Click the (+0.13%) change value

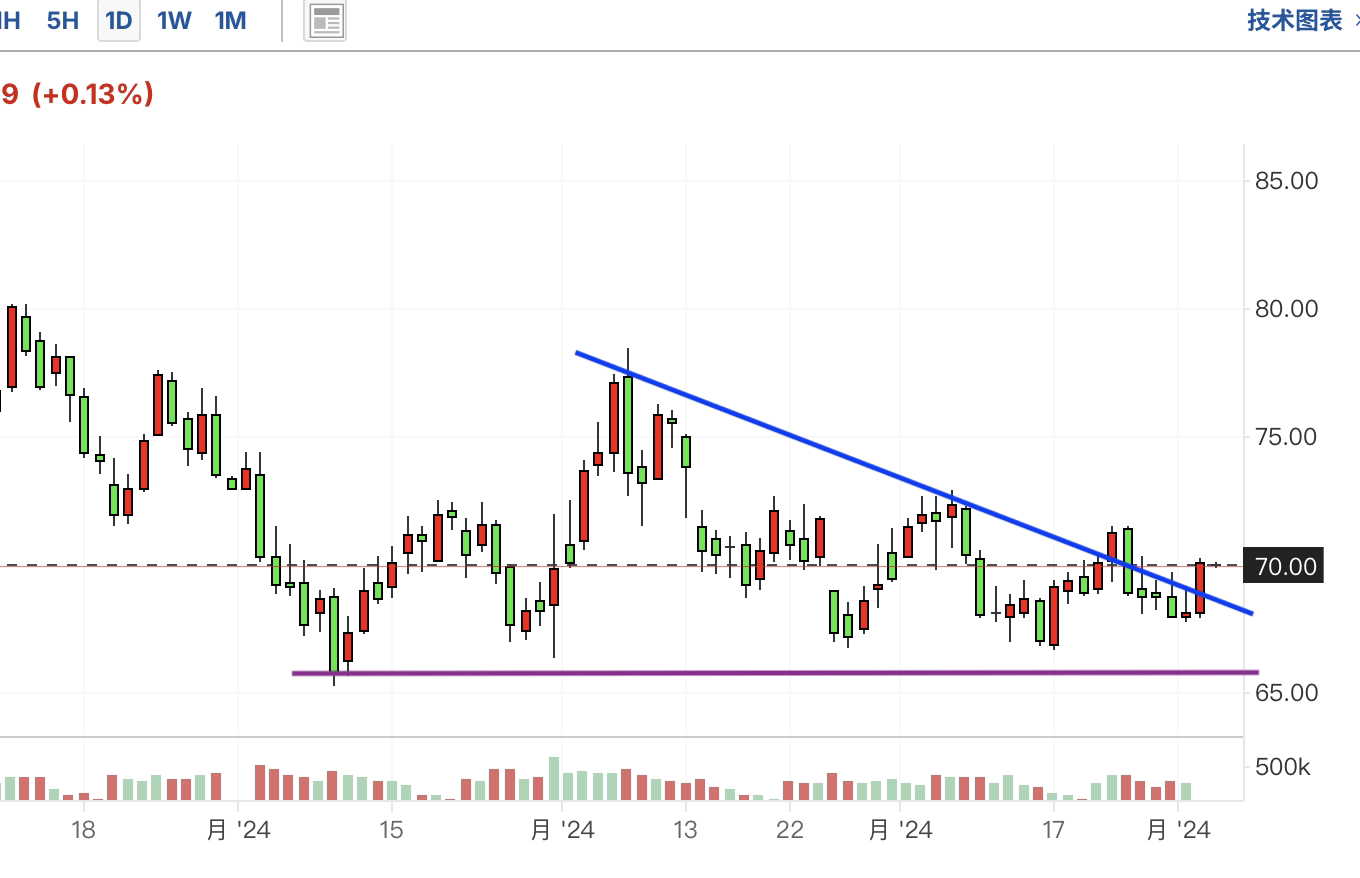tap(92, 94)
